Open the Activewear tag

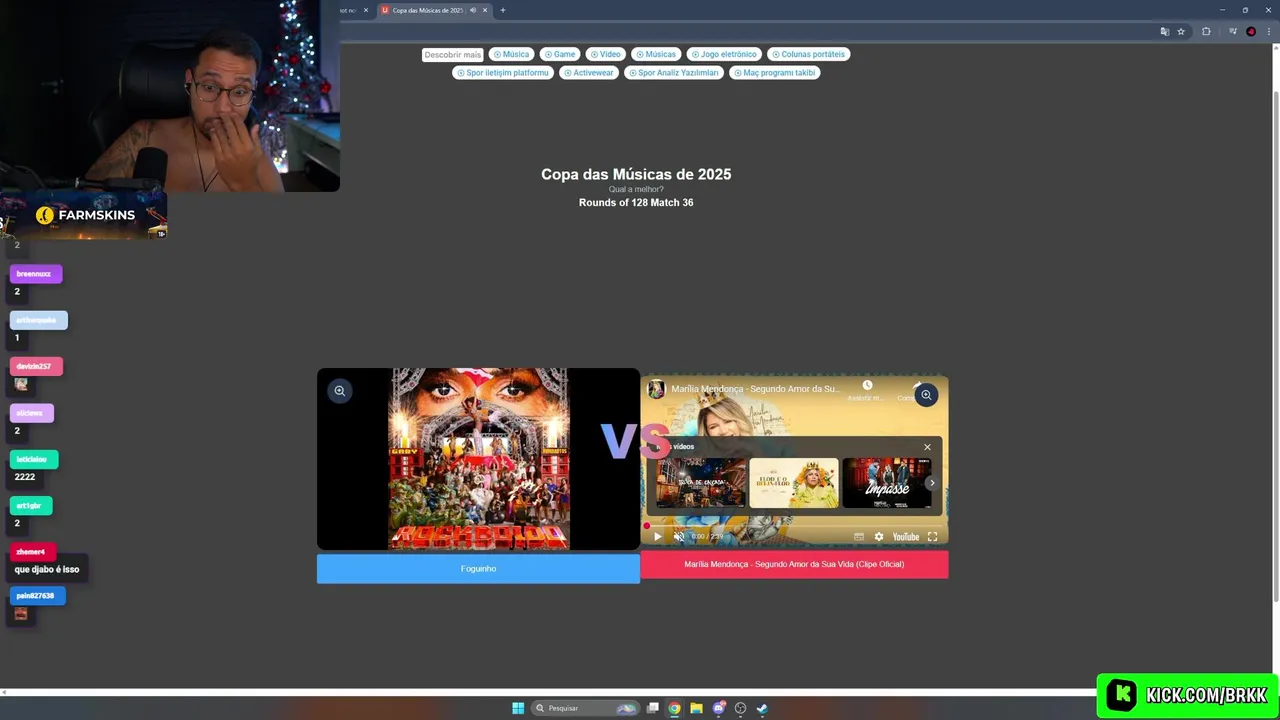click(x=588, y=73)
